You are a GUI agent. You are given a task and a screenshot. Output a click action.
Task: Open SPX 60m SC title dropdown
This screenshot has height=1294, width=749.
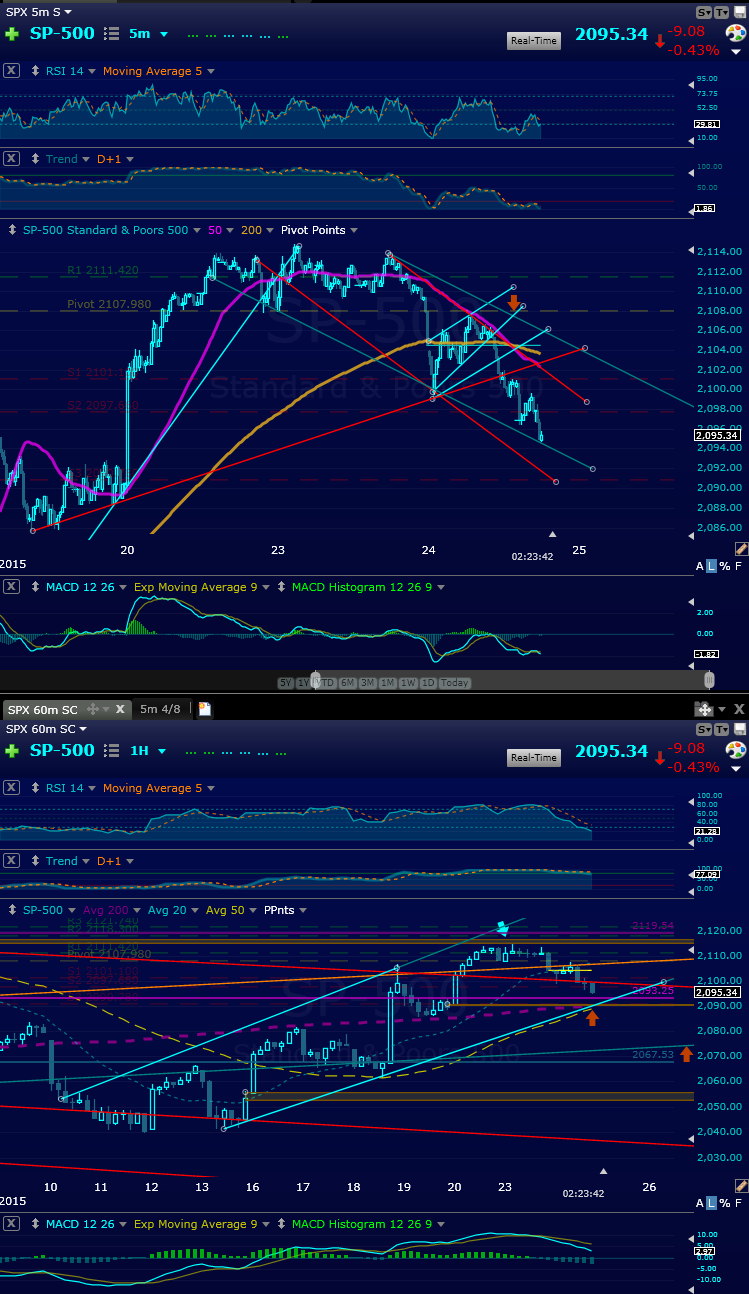tap(84, 729)
